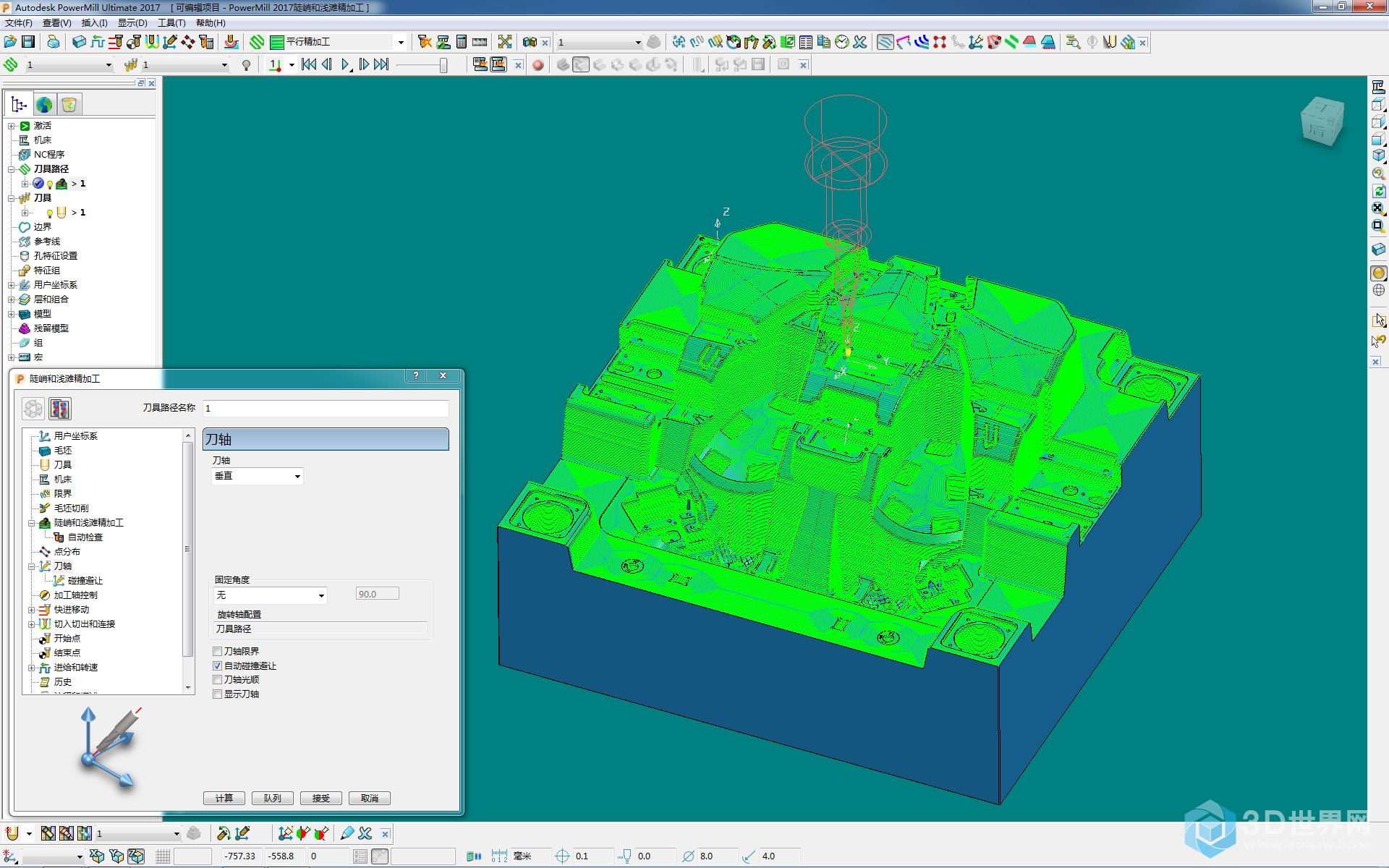The height and width of the screenshot is (868, 1389).
Task: Open project folder icon in toolbar
Action: tap(10, 42)
